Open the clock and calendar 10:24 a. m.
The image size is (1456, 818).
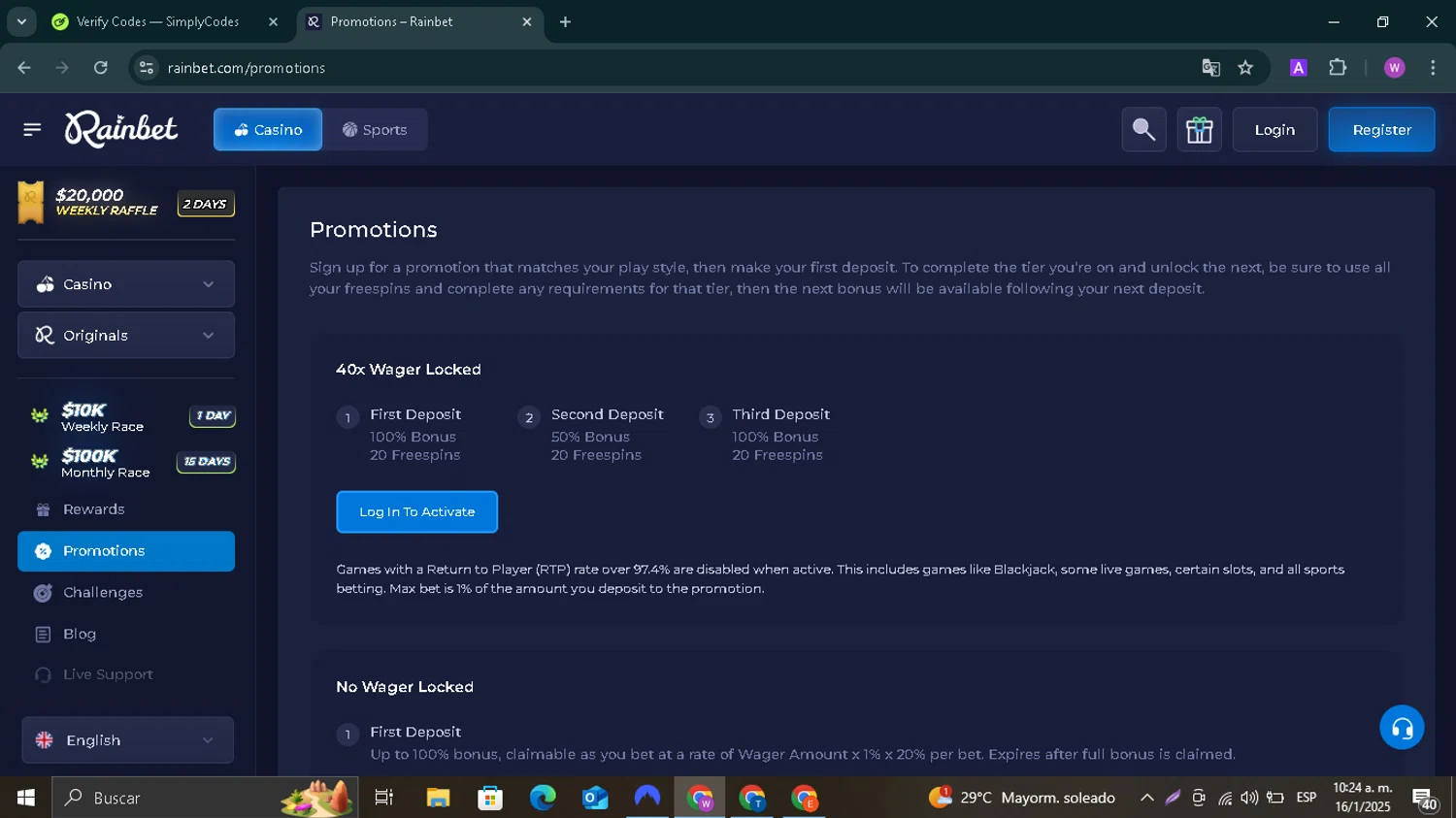point(1363,798)
